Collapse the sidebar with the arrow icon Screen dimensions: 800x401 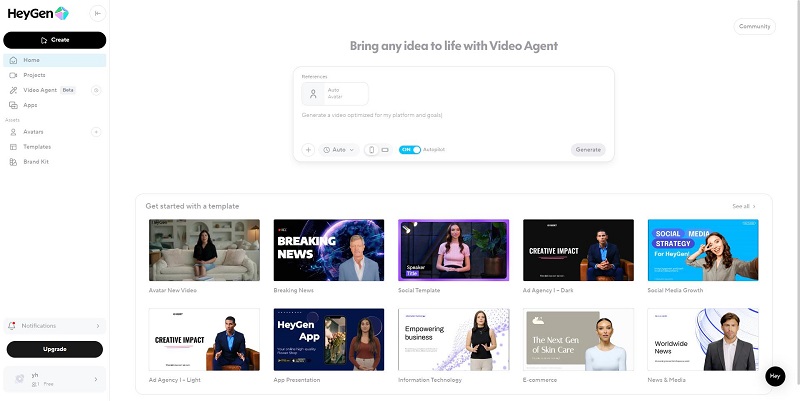pos(97,14)
